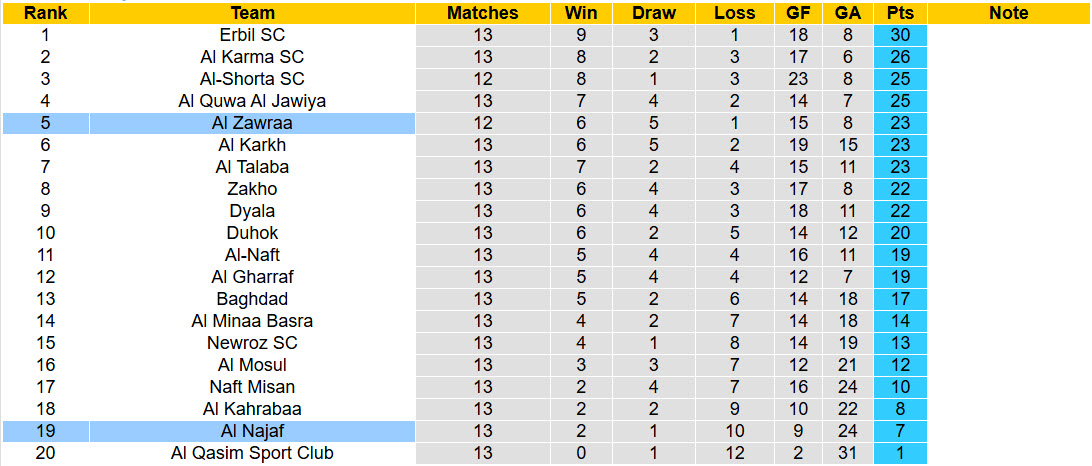Click the Rank column header
The height and width of the screenshot is (466, 1092).
click(45, 13)
